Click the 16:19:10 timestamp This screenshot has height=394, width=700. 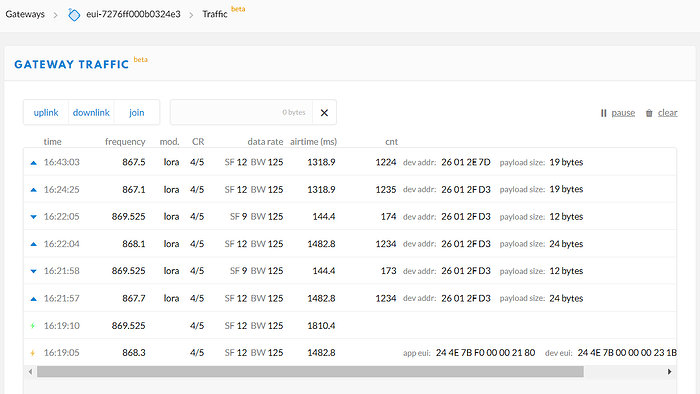pyautogui.click(x=62, y=325)
